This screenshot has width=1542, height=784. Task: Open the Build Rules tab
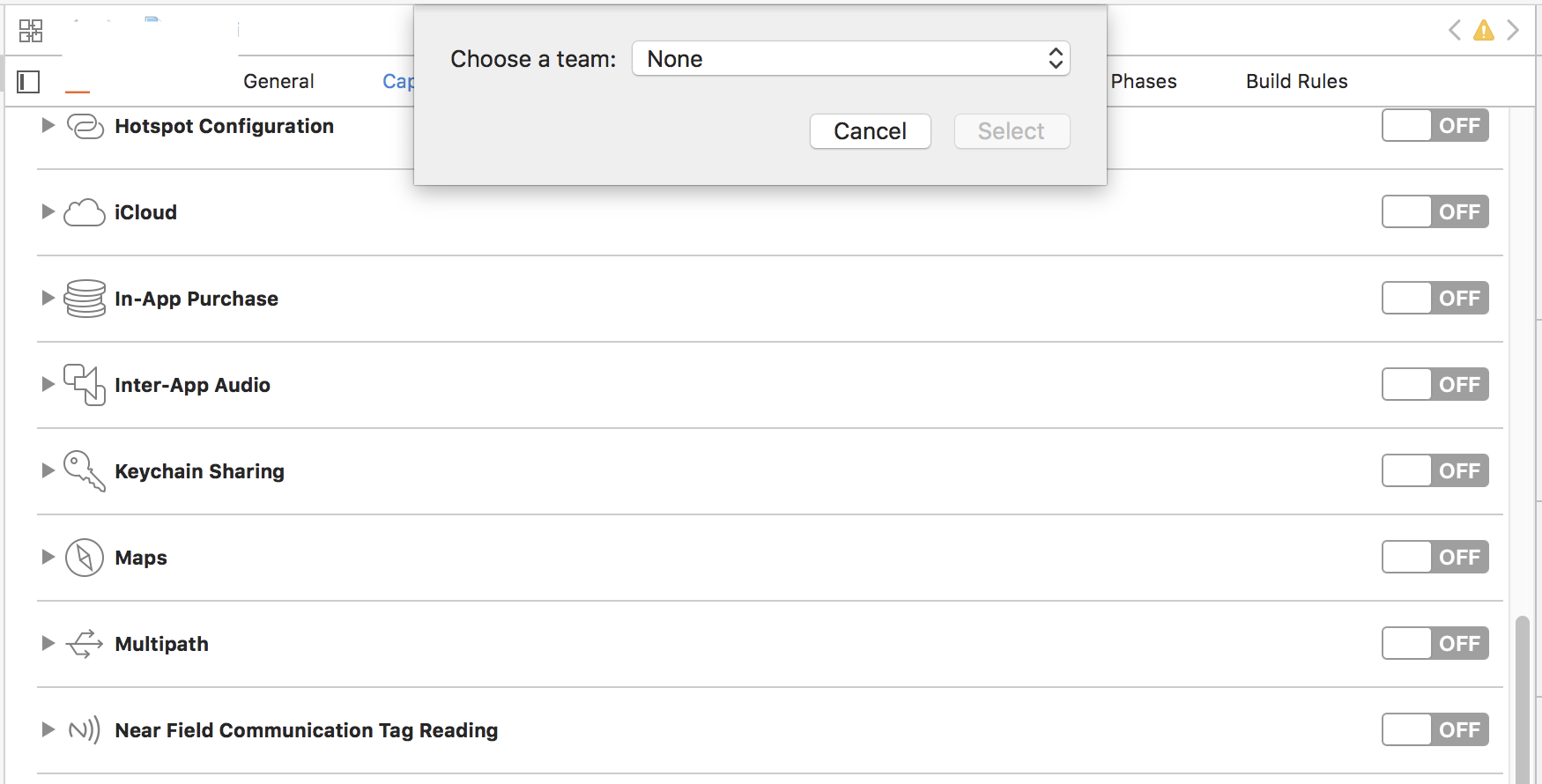[1296, 81]
